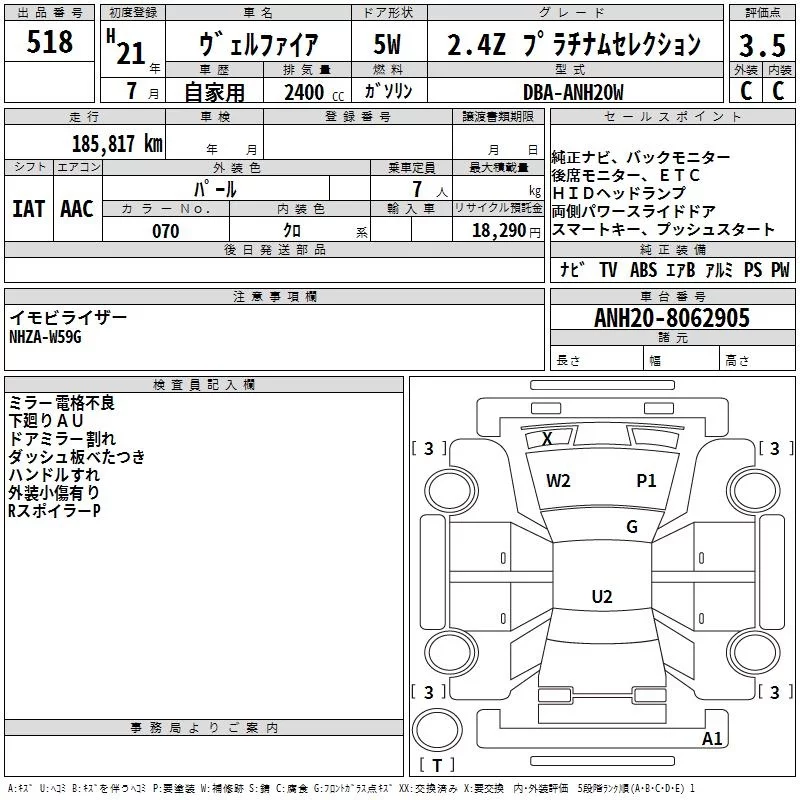Screen dimensions: 800x800
Task: Click the car name ヴェルファイア
Action: pos(258,44)
